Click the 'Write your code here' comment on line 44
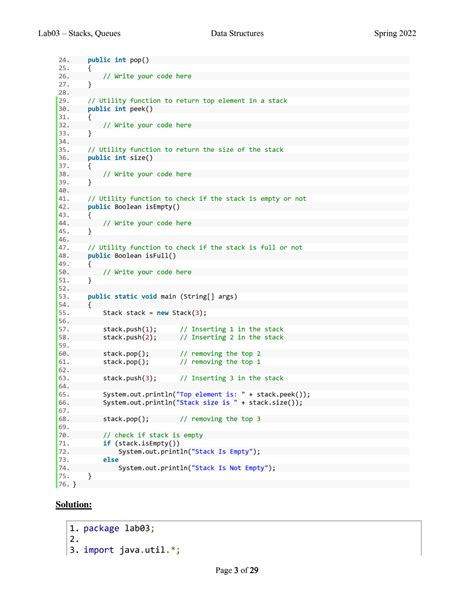This screenshot has width=474, height=613. (x=147, y=223)
